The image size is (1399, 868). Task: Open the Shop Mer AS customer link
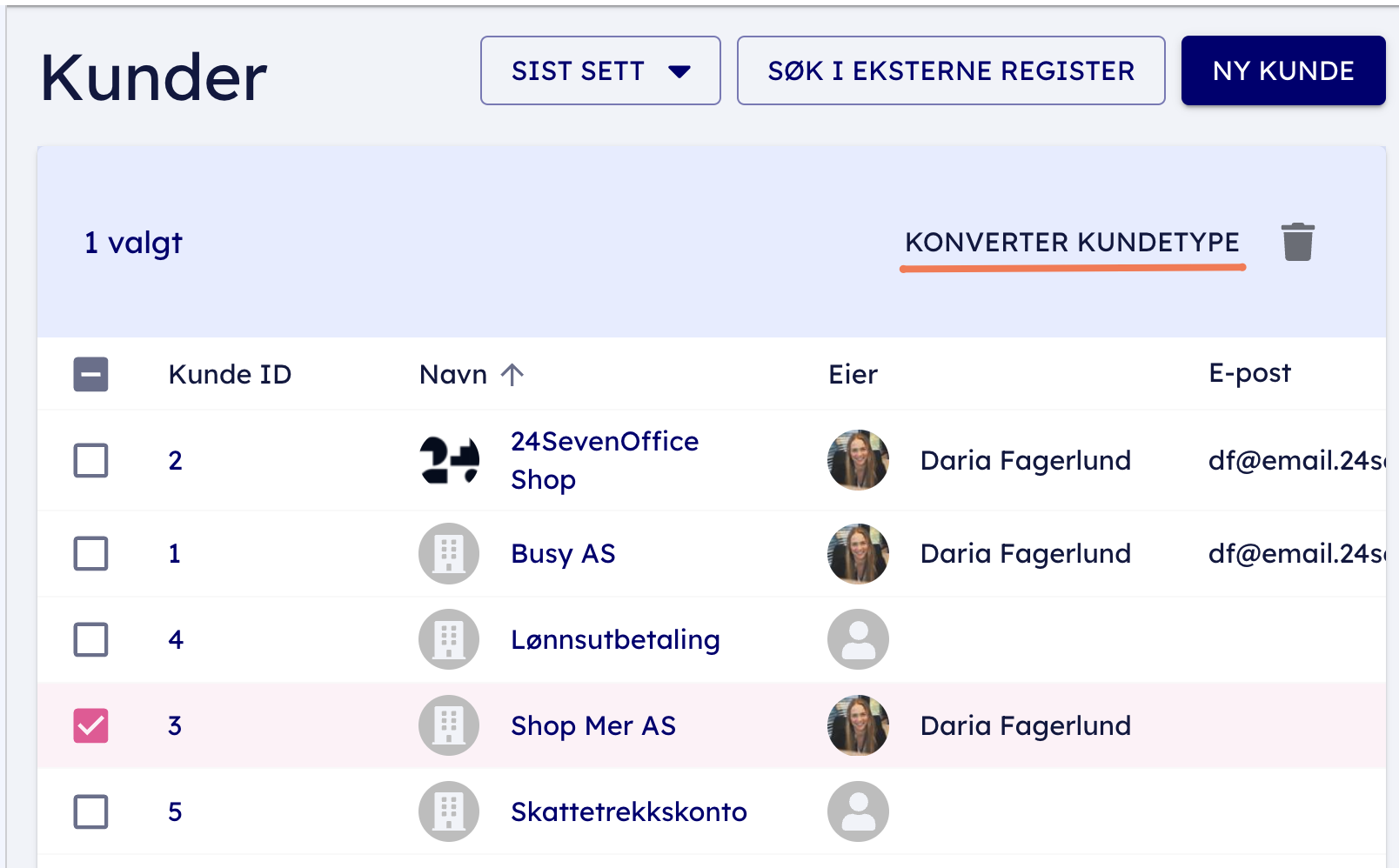pos(593,725)
